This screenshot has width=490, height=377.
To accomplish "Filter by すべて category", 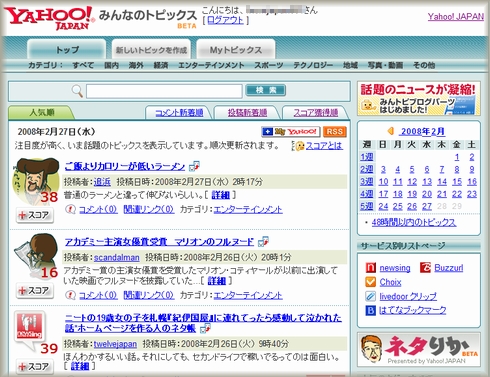I will [x=83, y=65].
